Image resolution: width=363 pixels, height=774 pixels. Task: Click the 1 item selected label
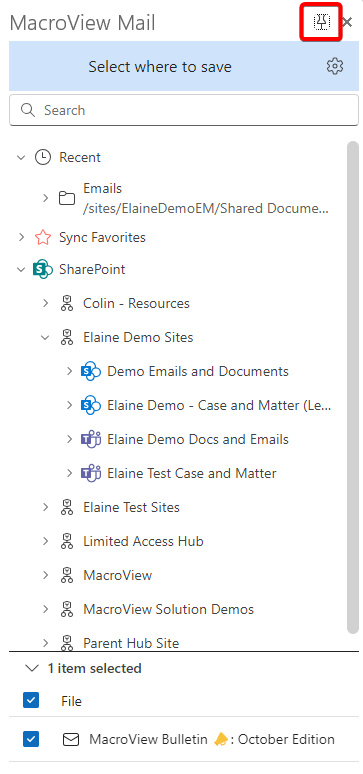pos(94,668)
